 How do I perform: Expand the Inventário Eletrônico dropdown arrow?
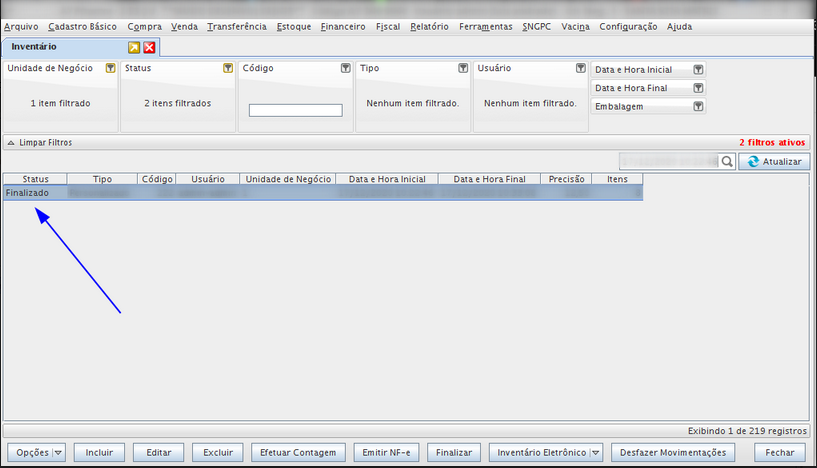pos(595,453)
